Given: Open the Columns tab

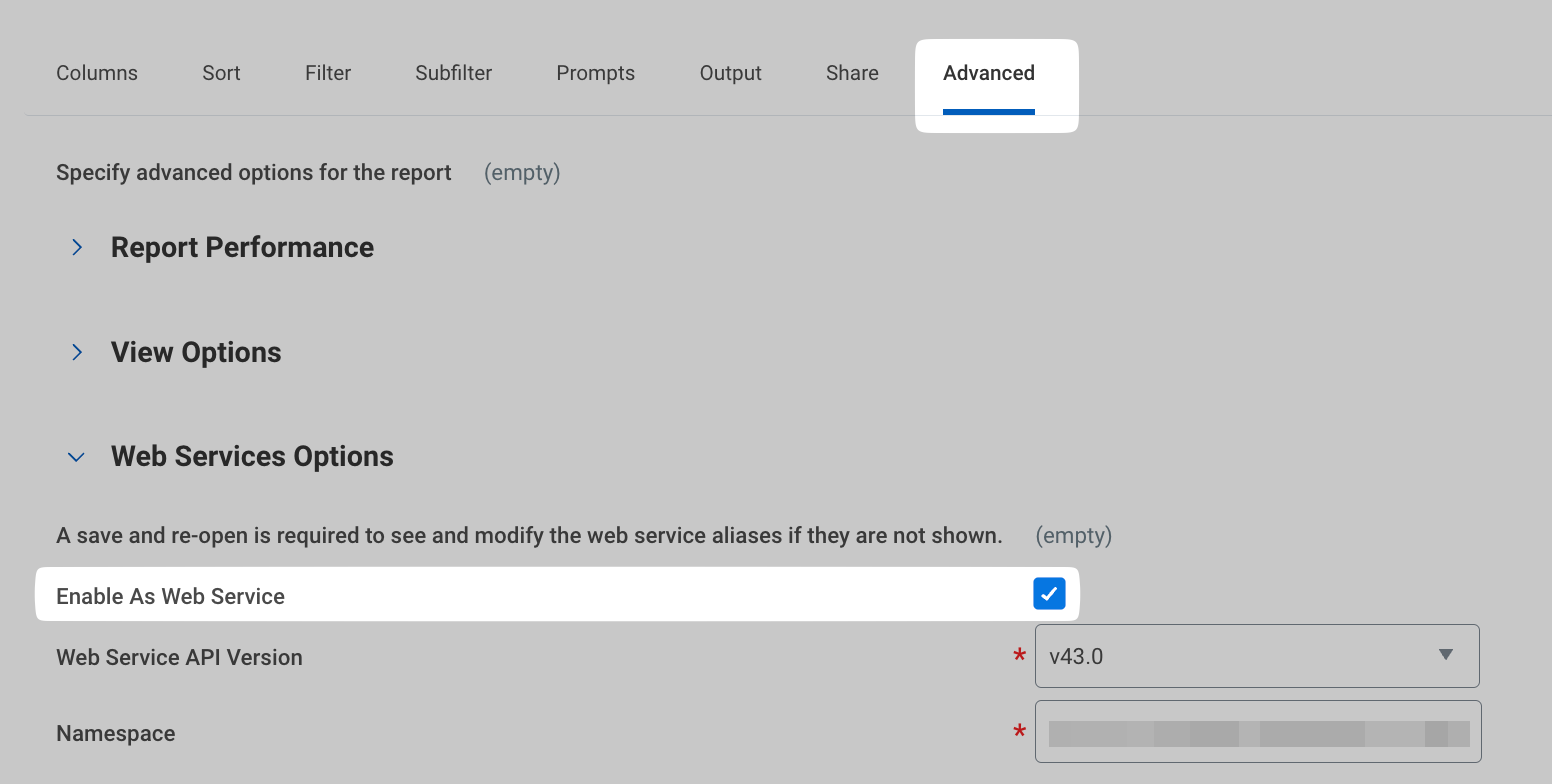Looking at the screenshot, I should click(x=97, y=73).
